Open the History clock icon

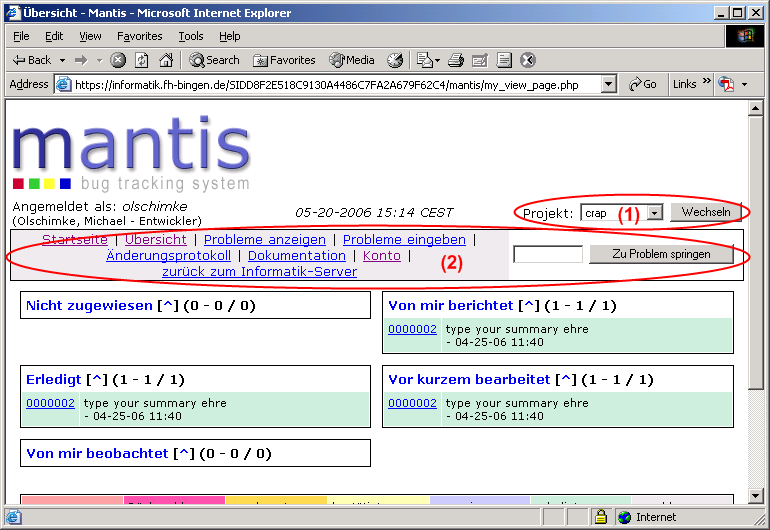(395, 60)
